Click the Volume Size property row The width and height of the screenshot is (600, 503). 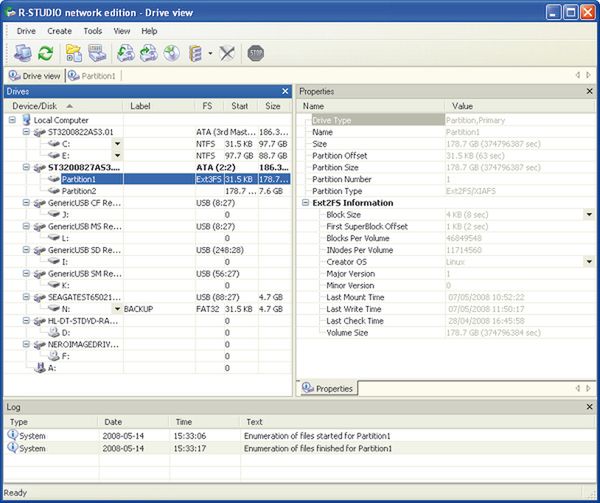(446, 333)
